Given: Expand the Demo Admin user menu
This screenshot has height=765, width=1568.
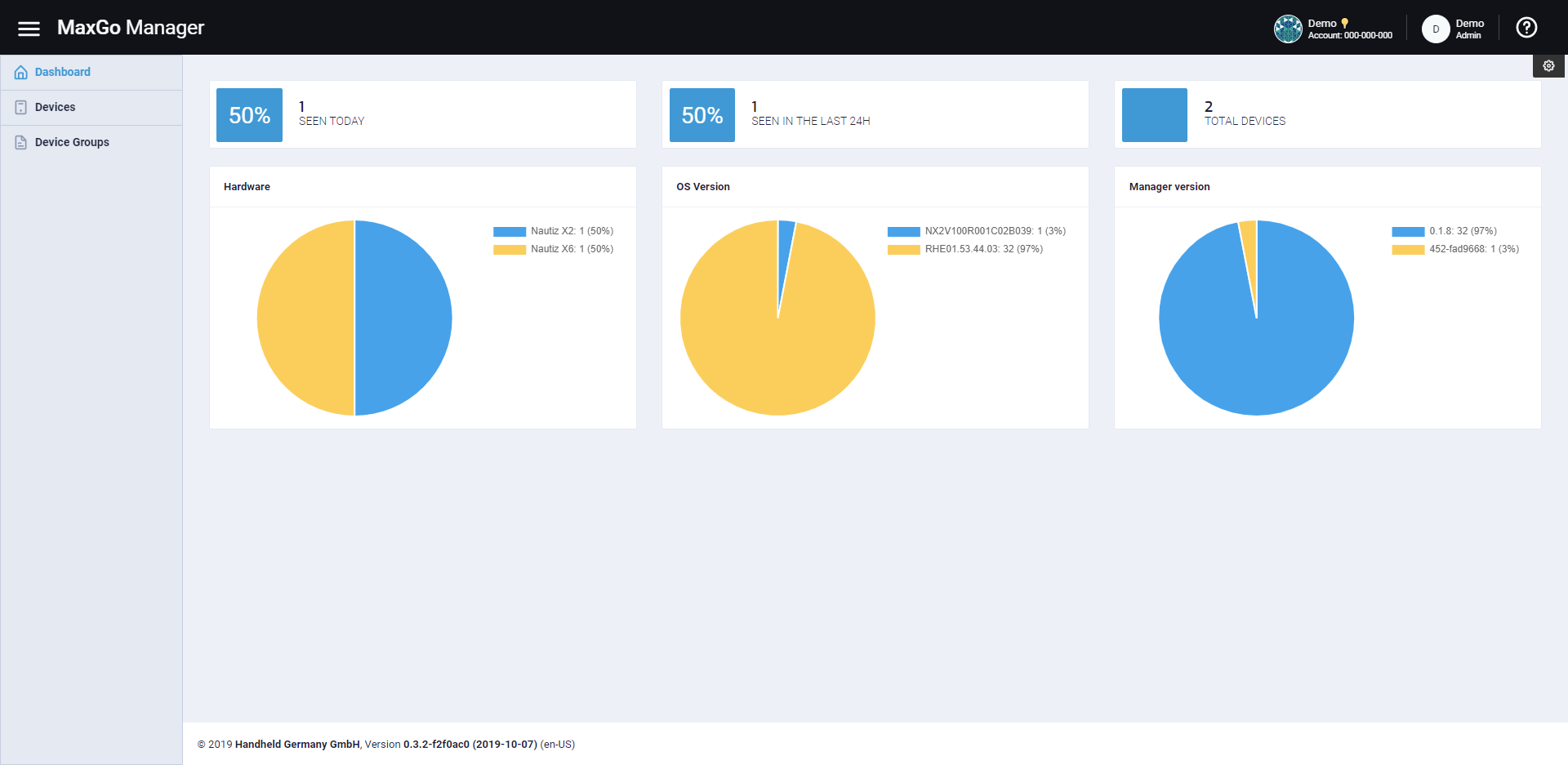Looking at the screenshot, I should tap(1469, 29).
